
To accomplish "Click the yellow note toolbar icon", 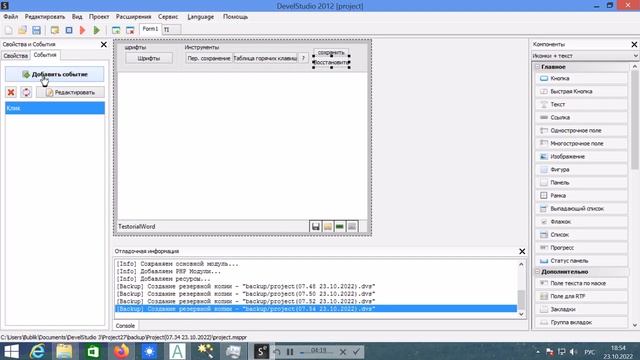I will pos(55,30).
